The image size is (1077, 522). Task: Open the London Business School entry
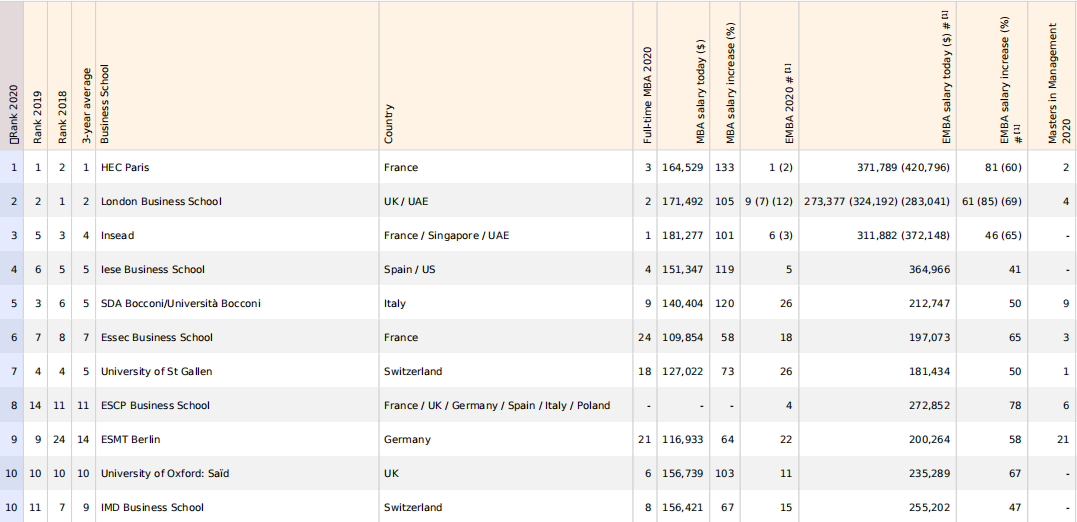click(x=161, y=201)
